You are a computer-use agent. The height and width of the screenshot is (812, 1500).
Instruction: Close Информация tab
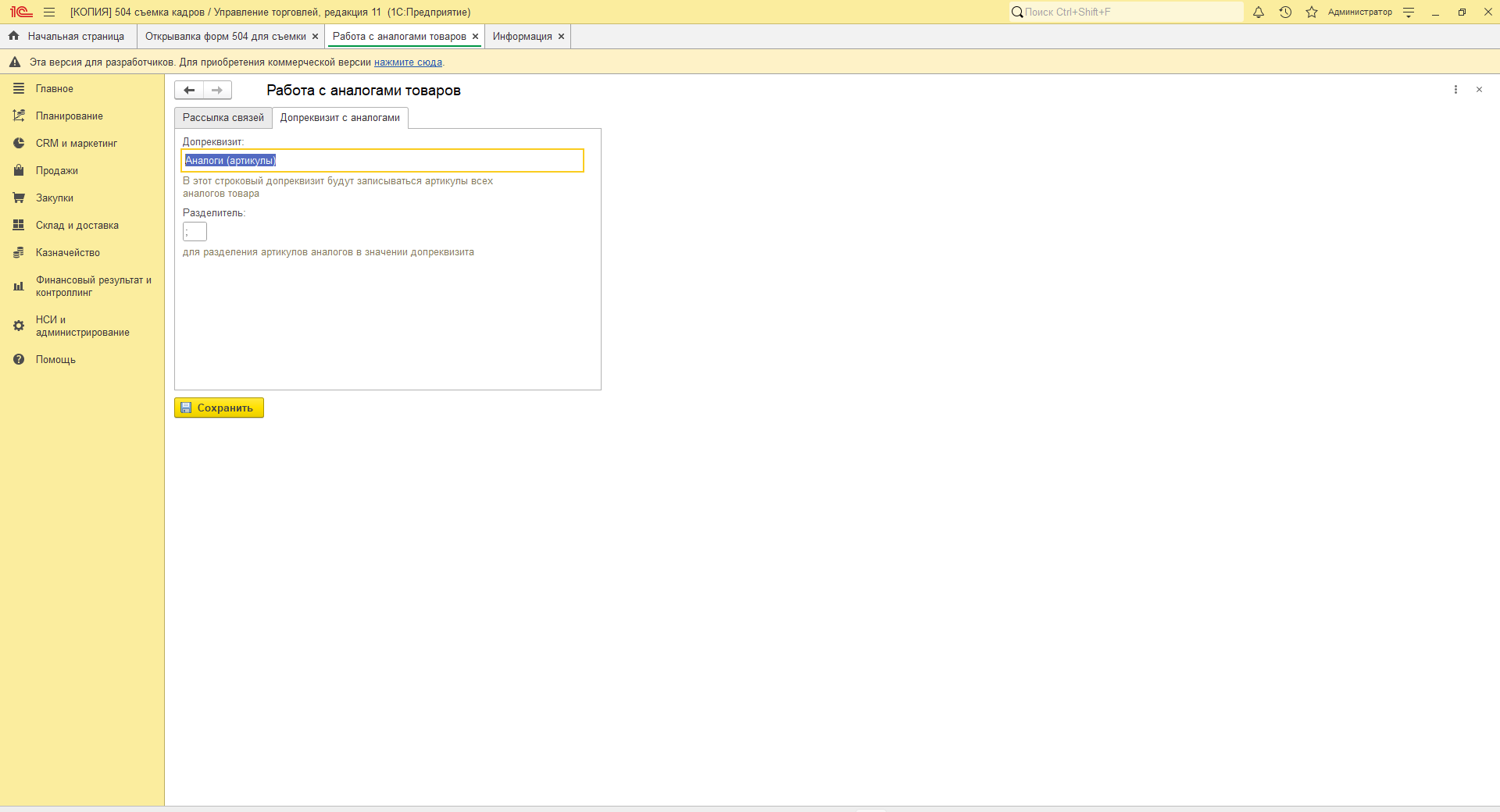coord(561,37)
